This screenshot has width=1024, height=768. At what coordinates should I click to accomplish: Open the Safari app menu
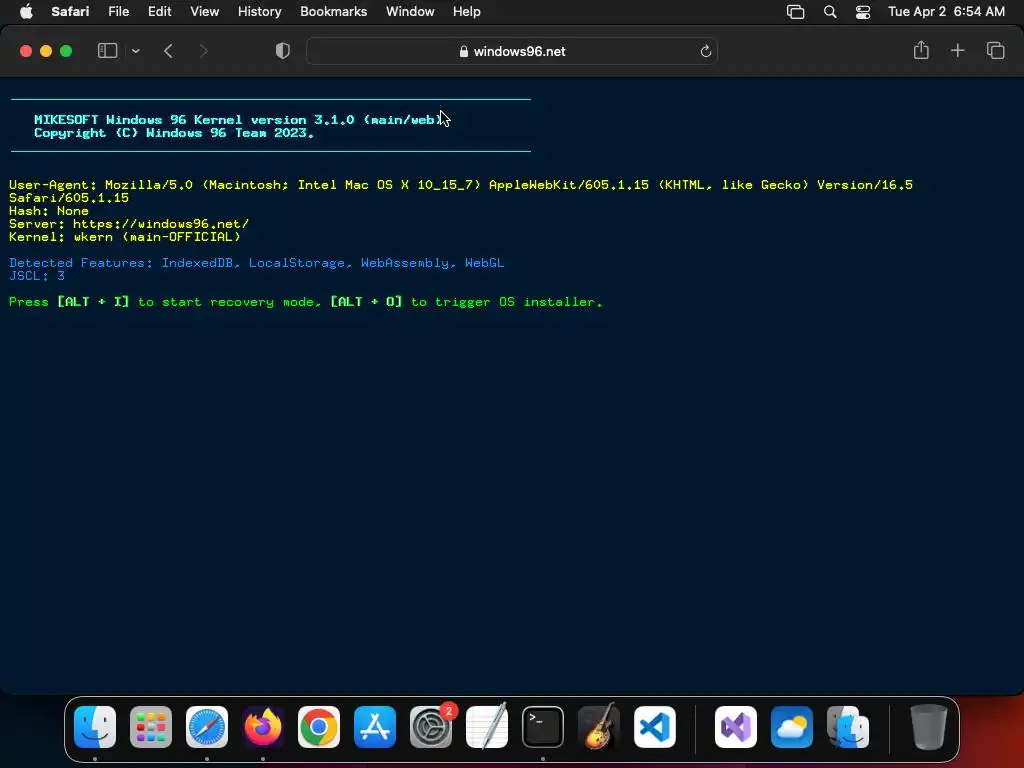(70, 12)
